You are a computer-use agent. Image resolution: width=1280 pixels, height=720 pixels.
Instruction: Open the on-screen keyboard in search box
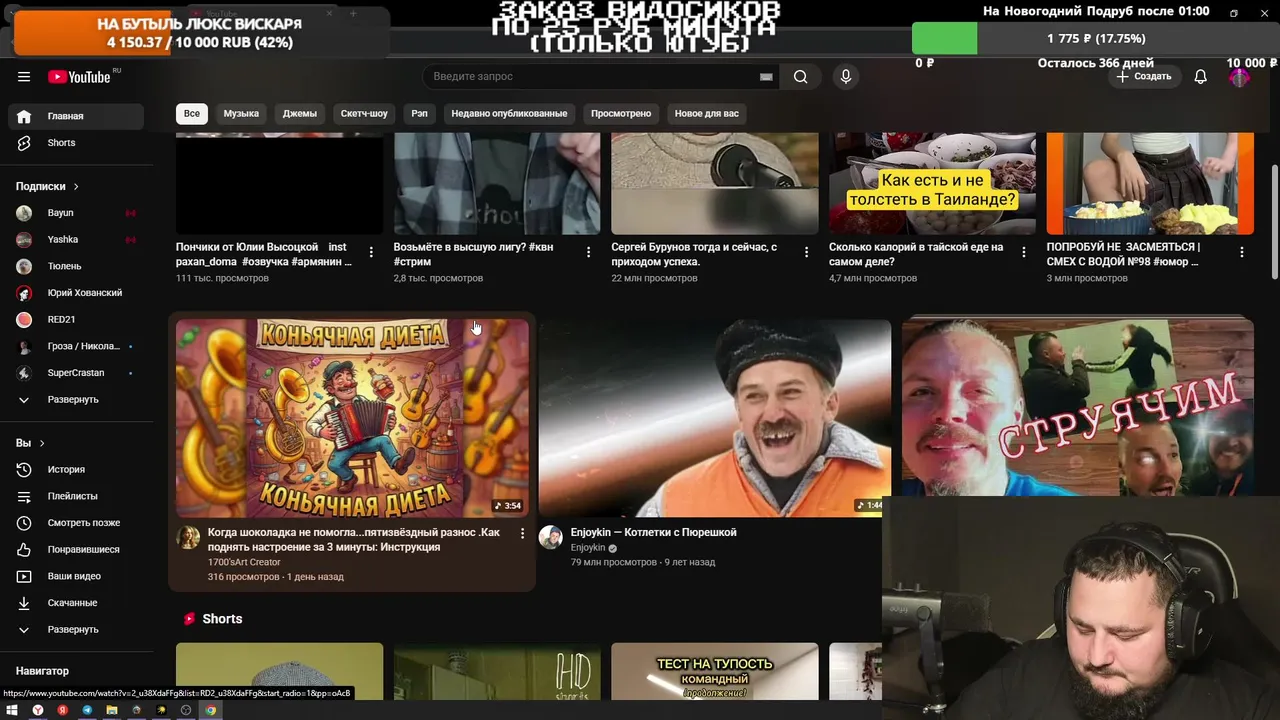point(766,77)
